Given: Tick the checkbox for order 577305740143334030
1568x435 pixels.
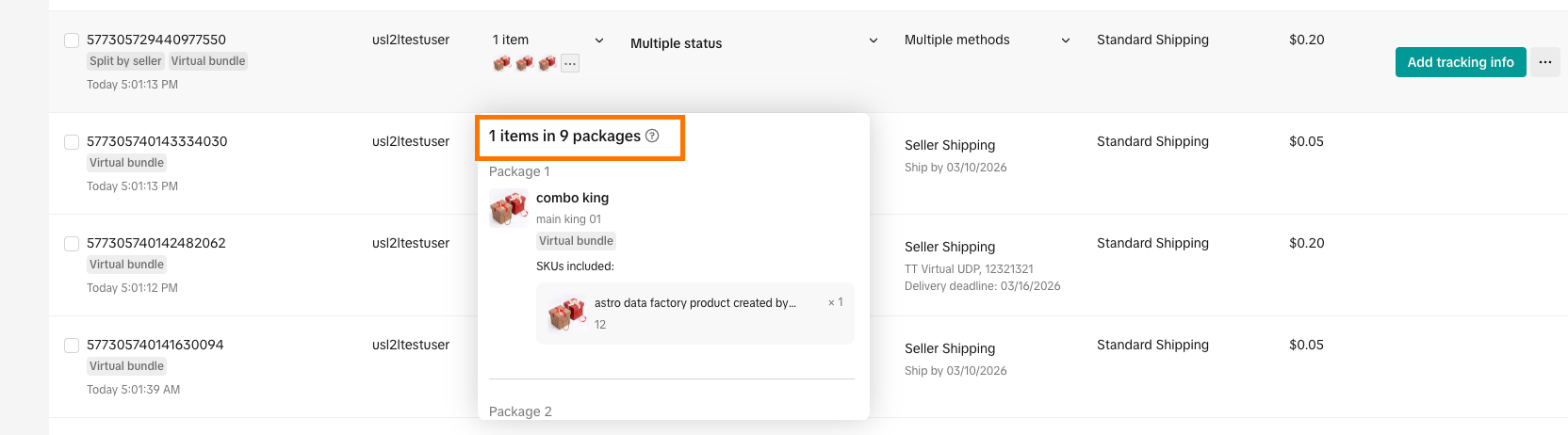Looking at the screenshot, I should [72, 141].
